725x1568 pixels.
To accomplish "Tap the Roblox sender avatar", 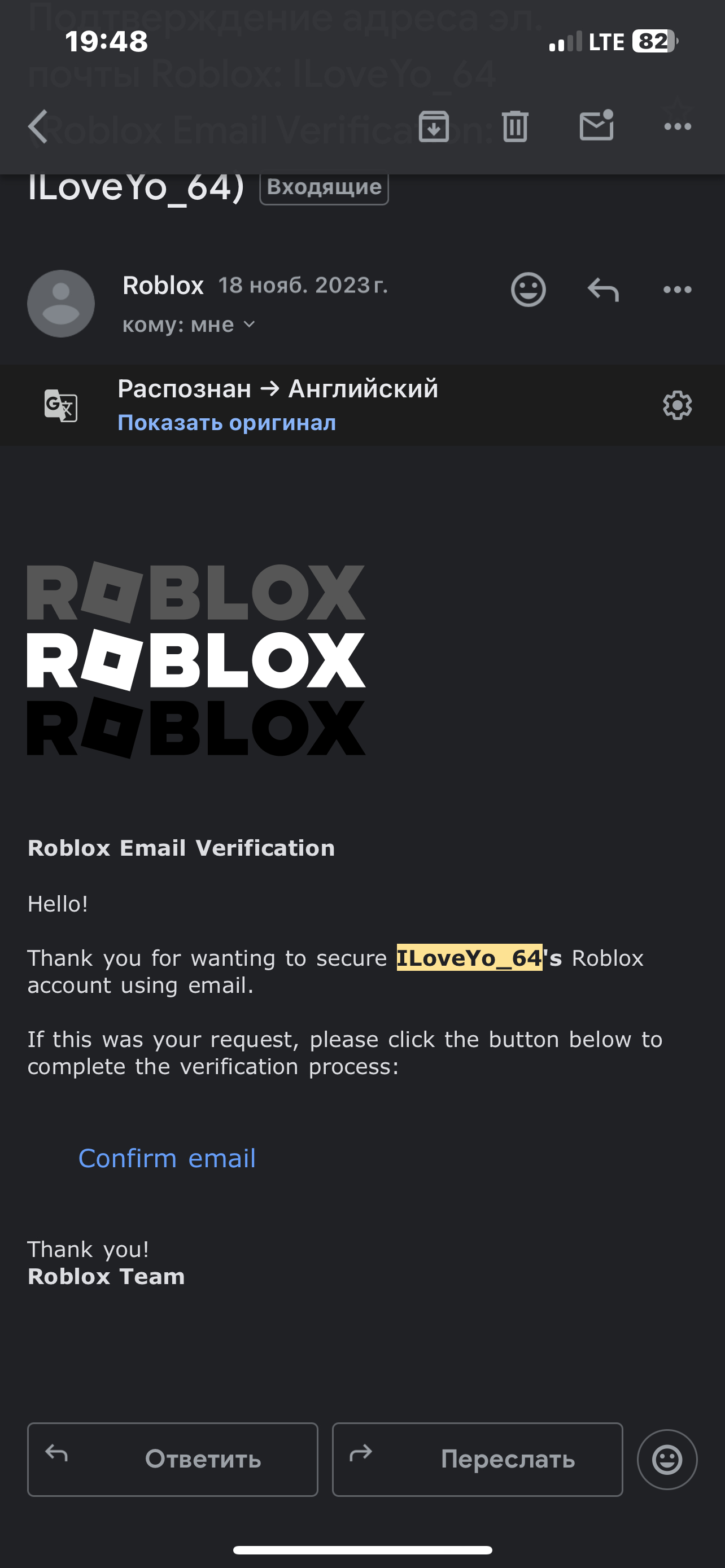I will (61, 304).
